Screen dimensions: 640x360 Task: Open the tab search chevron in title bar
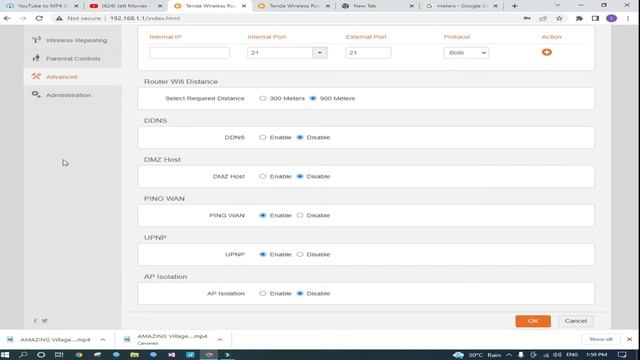click(558, 6)
